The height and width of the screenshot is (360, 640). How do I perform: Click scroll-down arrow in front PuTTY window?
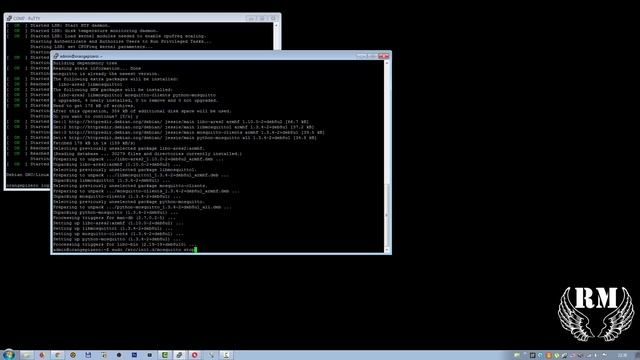point(387,250)
